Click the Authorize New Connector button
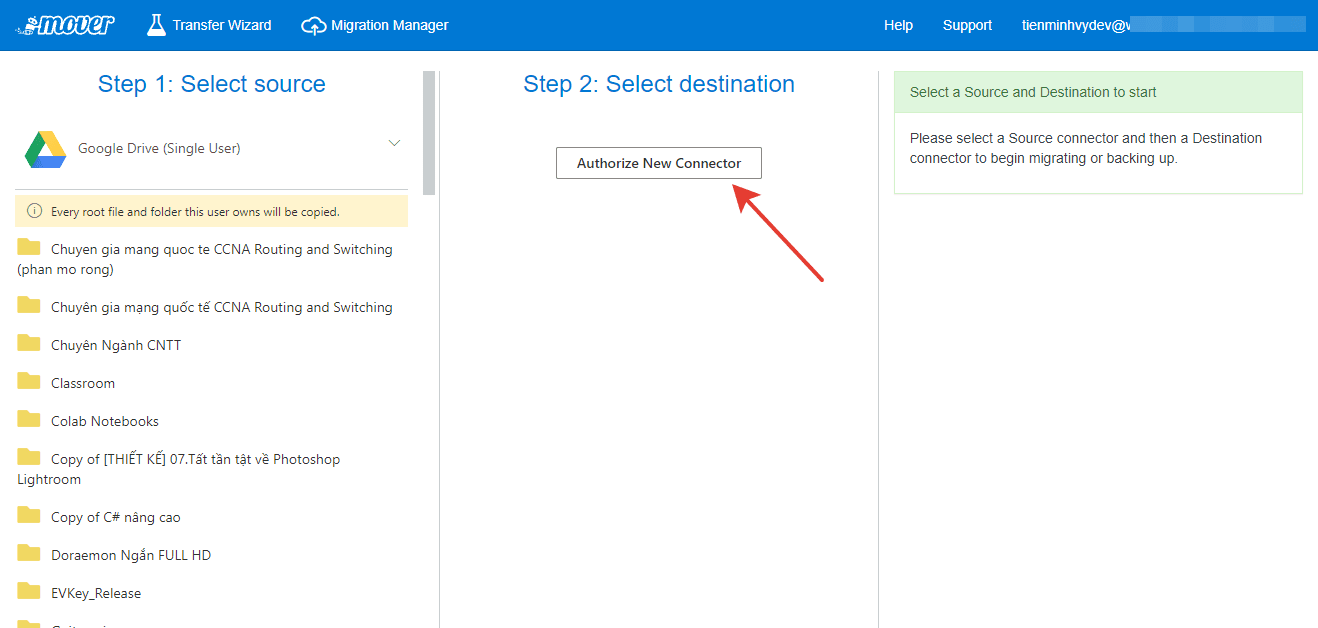The width and height of the screenshot is (1318, 628). coord(659,163)
